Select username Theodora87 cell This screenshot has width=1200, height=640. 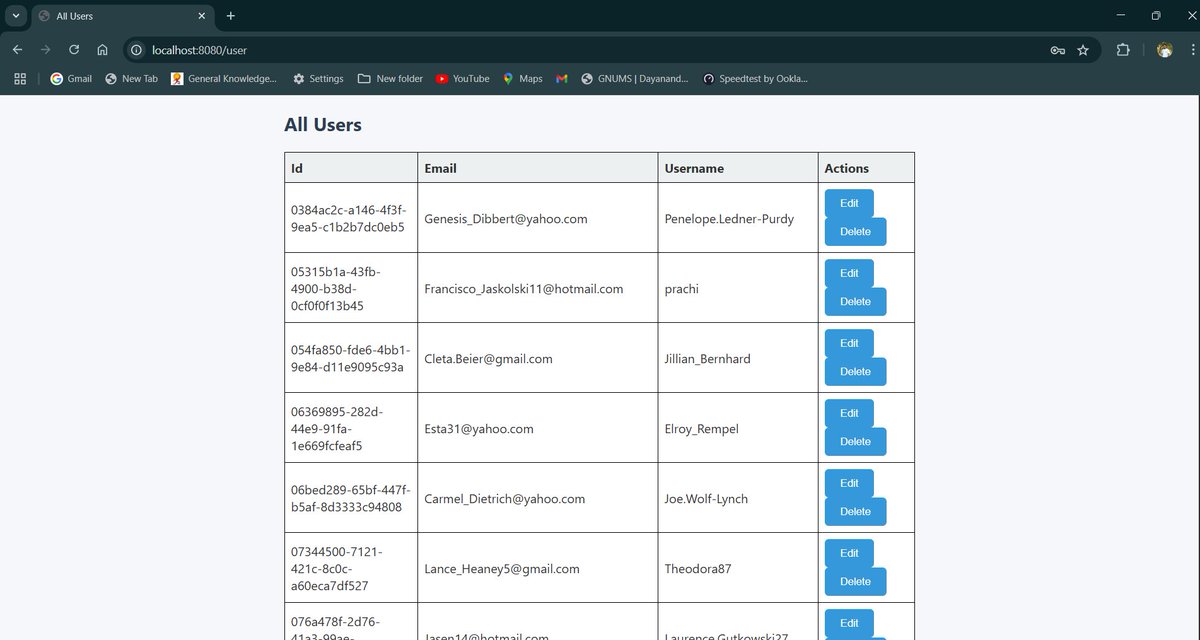point(738,568)
